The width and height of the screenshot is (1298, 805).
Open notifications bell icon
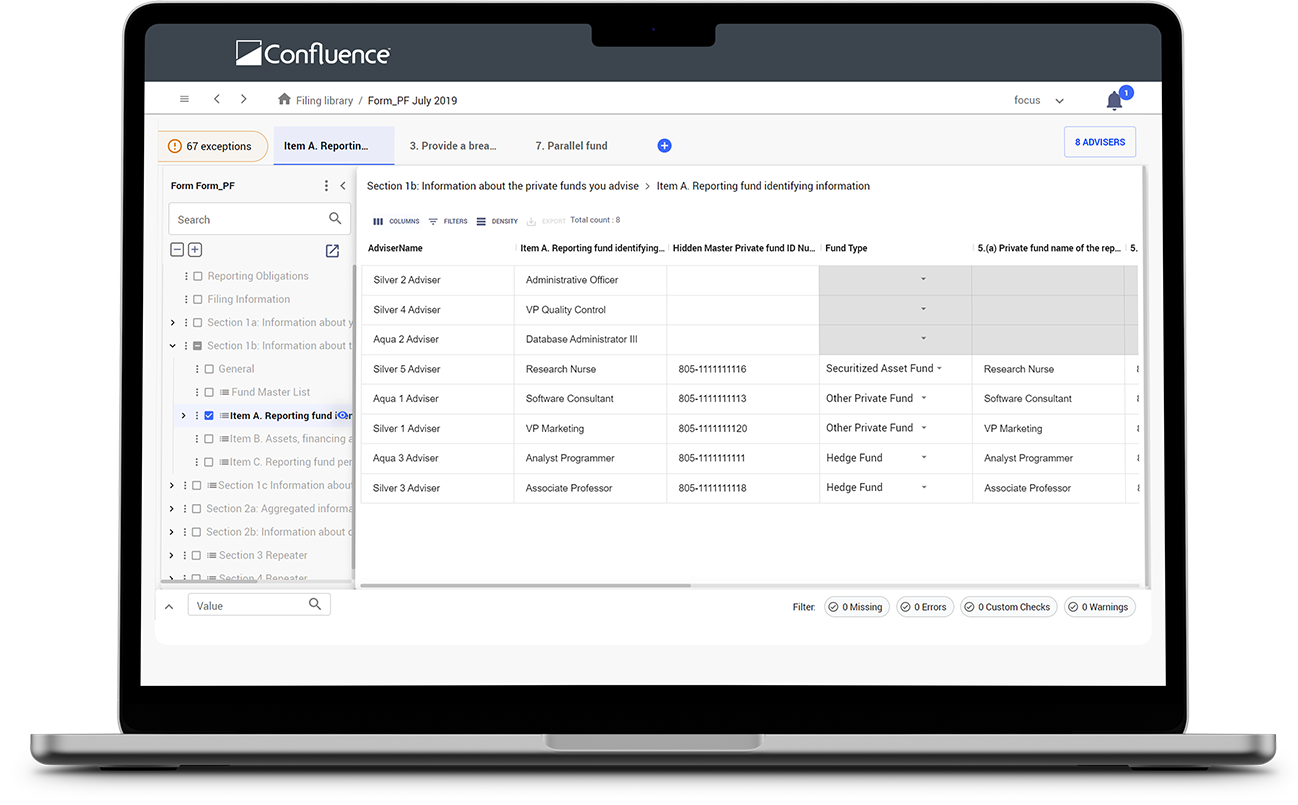pyautogui.click(x=1114, y=100)
